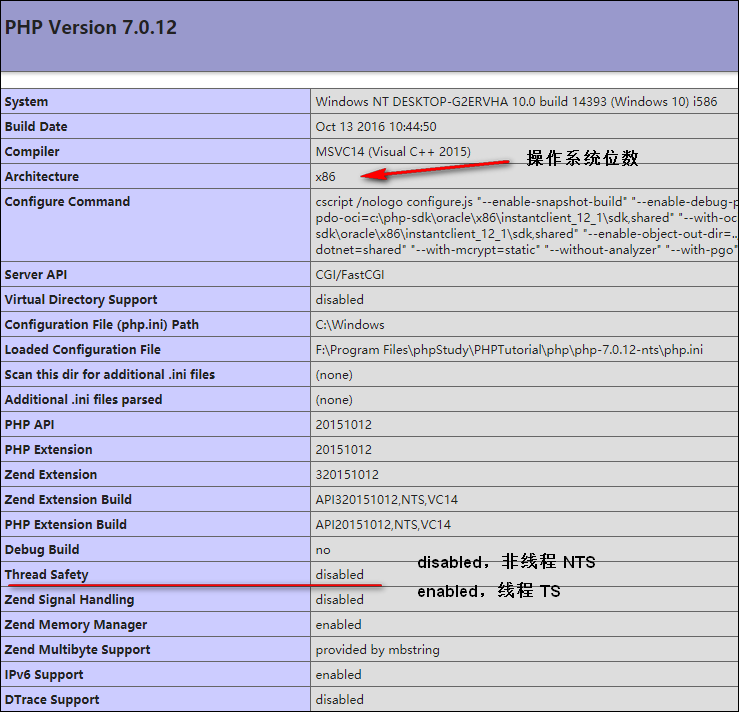Click the 'IPv6 Support' label
Image resolution: width=739 pixels, height=712 pixels.
[x=44, y=674]
